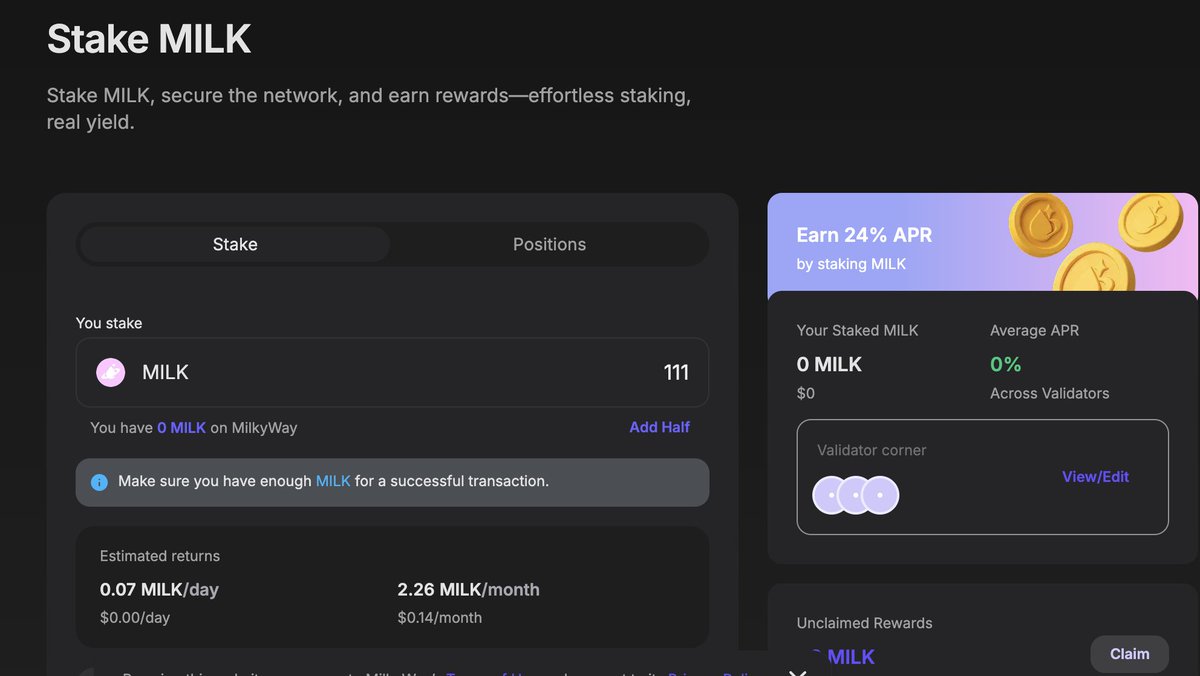Click the Add Half link

pyautogui.click(x=659, y=427)
